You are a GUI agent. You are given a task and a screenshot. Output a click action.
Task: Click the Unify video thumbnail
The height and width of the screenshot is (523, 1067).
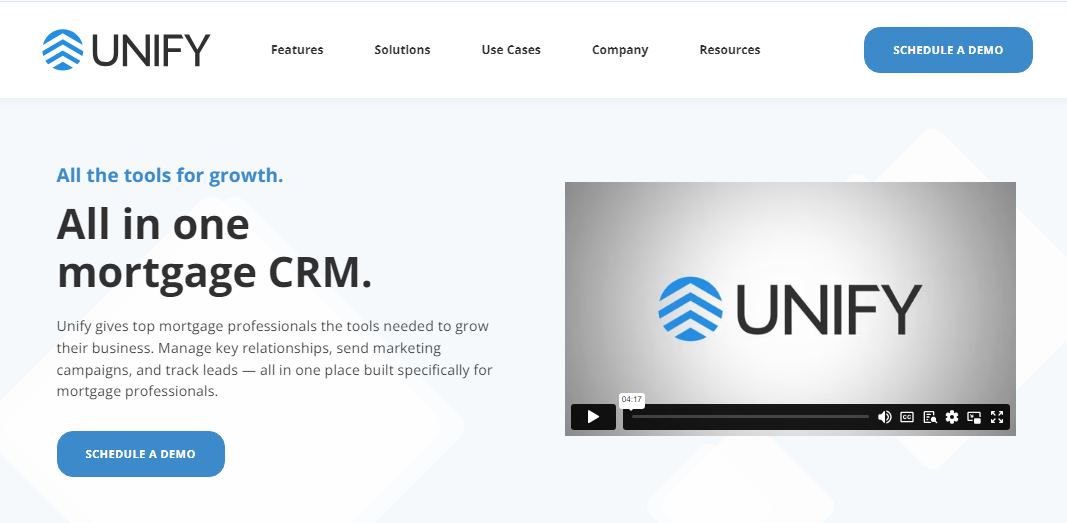click(790, 309)
